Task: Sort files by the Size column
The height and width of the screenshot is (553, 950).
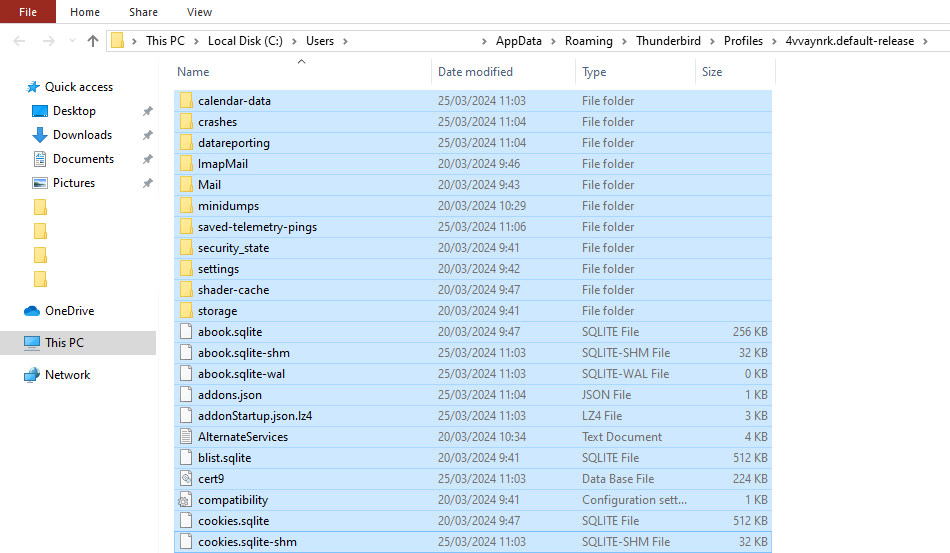Action: coord(712,71)
